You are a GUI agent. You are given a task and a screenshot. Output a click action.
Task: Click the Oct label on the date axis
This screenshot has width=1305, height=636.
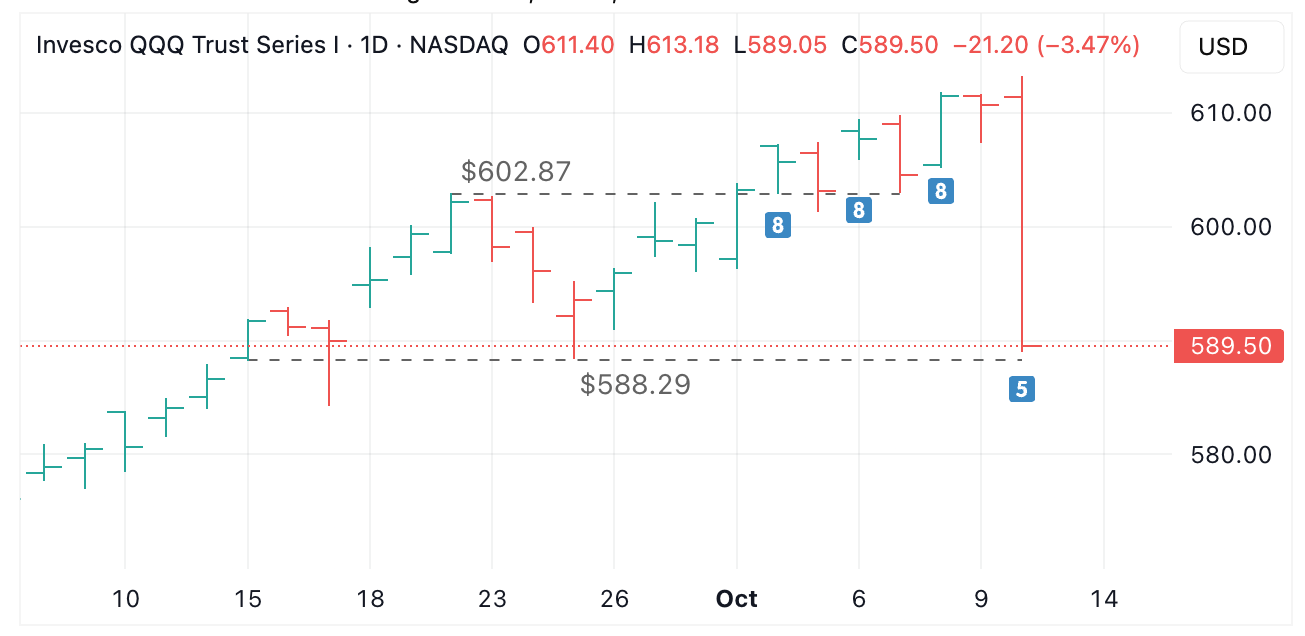[737, 599]
